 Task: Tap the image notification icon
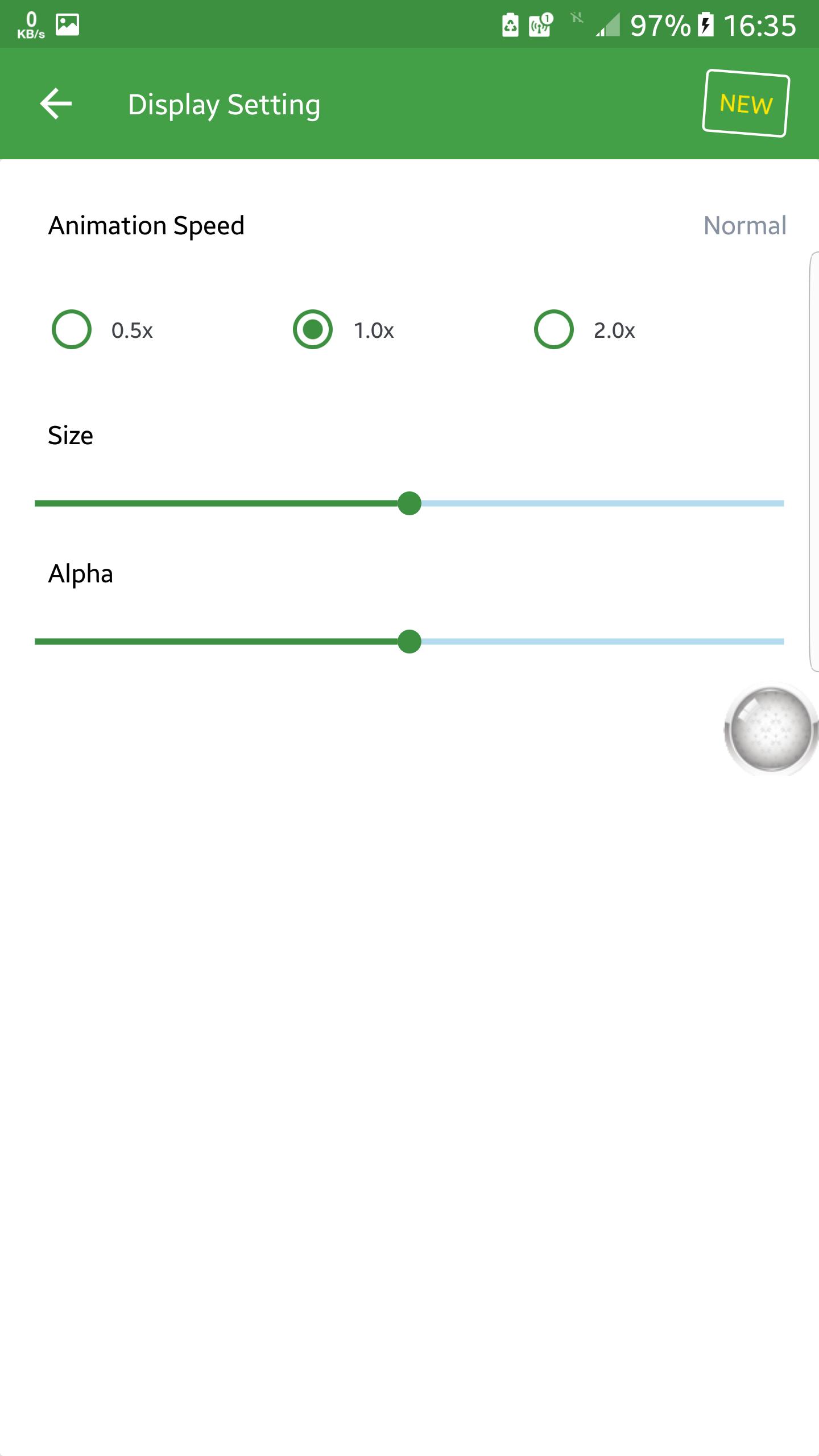[x=68, y=24]
